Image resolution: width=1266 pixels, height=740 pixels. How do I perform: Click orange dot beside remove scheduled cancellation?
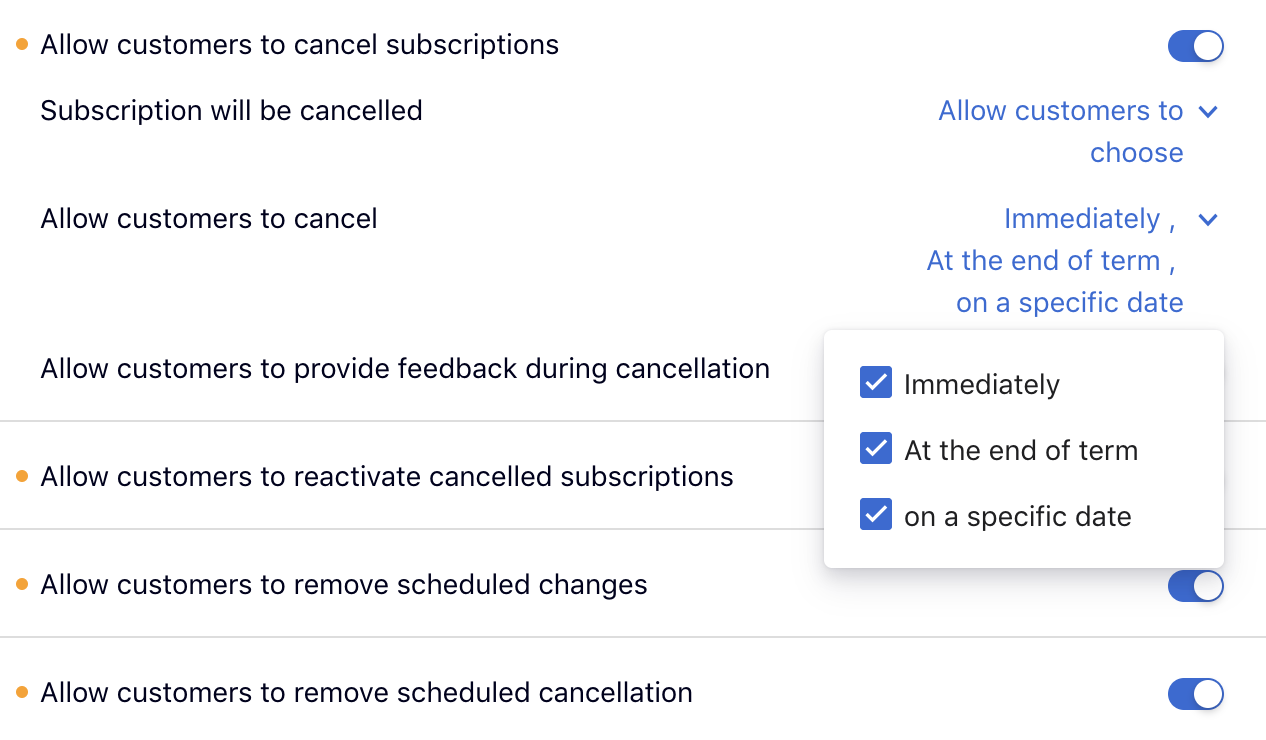[22, 693]
